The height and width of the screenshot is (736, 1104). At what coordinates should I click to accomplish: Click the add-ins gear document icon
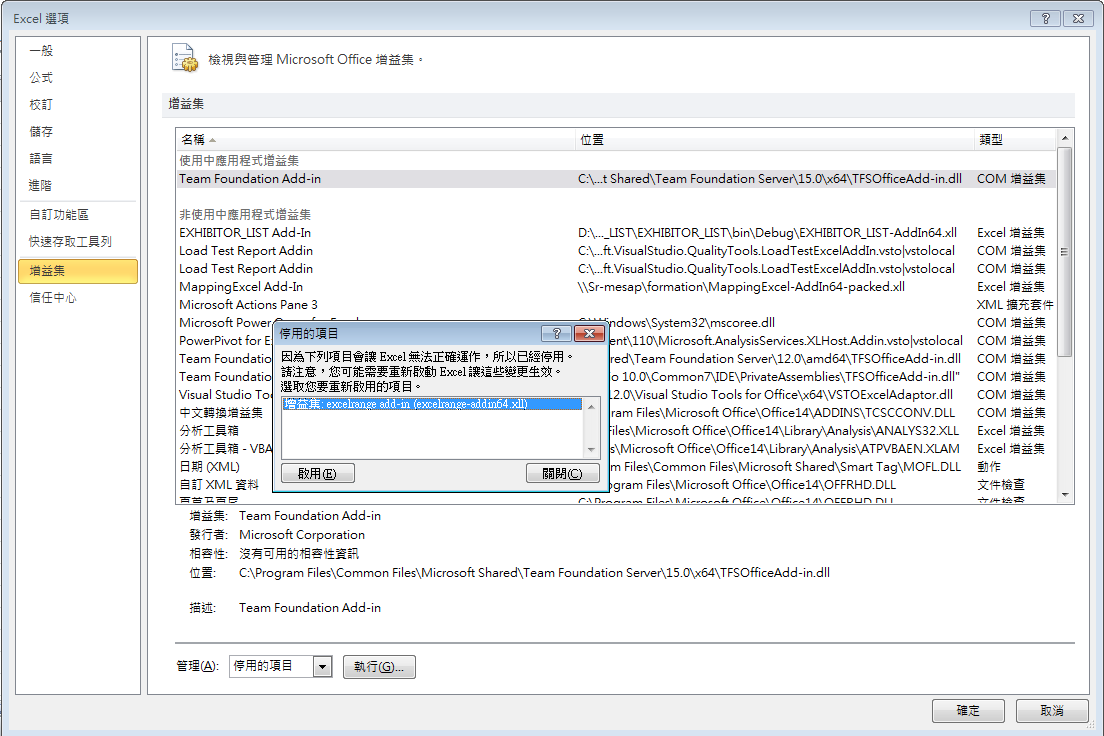click(185, 58)
